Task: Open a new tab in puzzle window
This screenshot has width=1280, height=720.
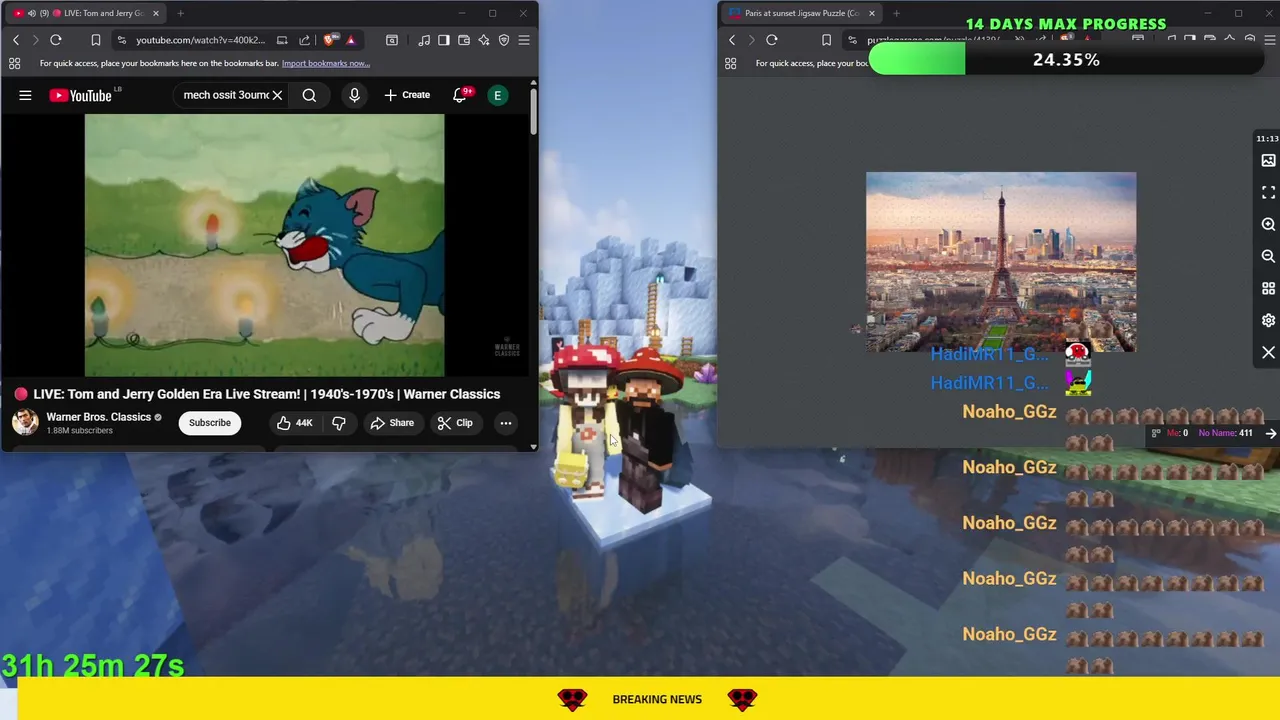Action: click(x=896, y=13)
